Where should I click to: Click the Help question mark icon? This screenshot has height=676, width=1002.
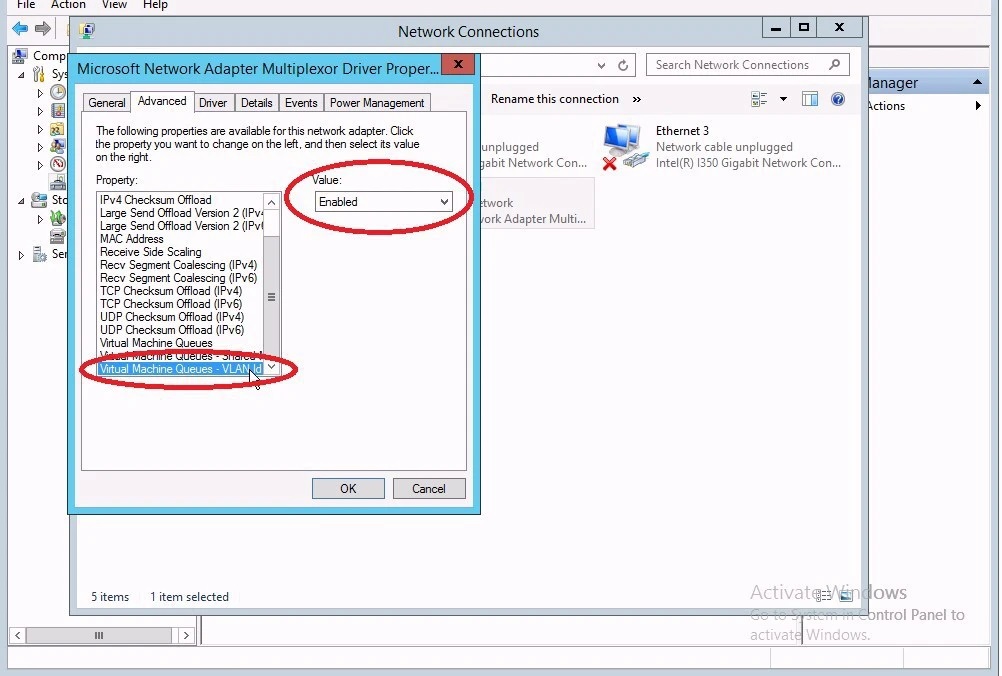tap(837, 99)
